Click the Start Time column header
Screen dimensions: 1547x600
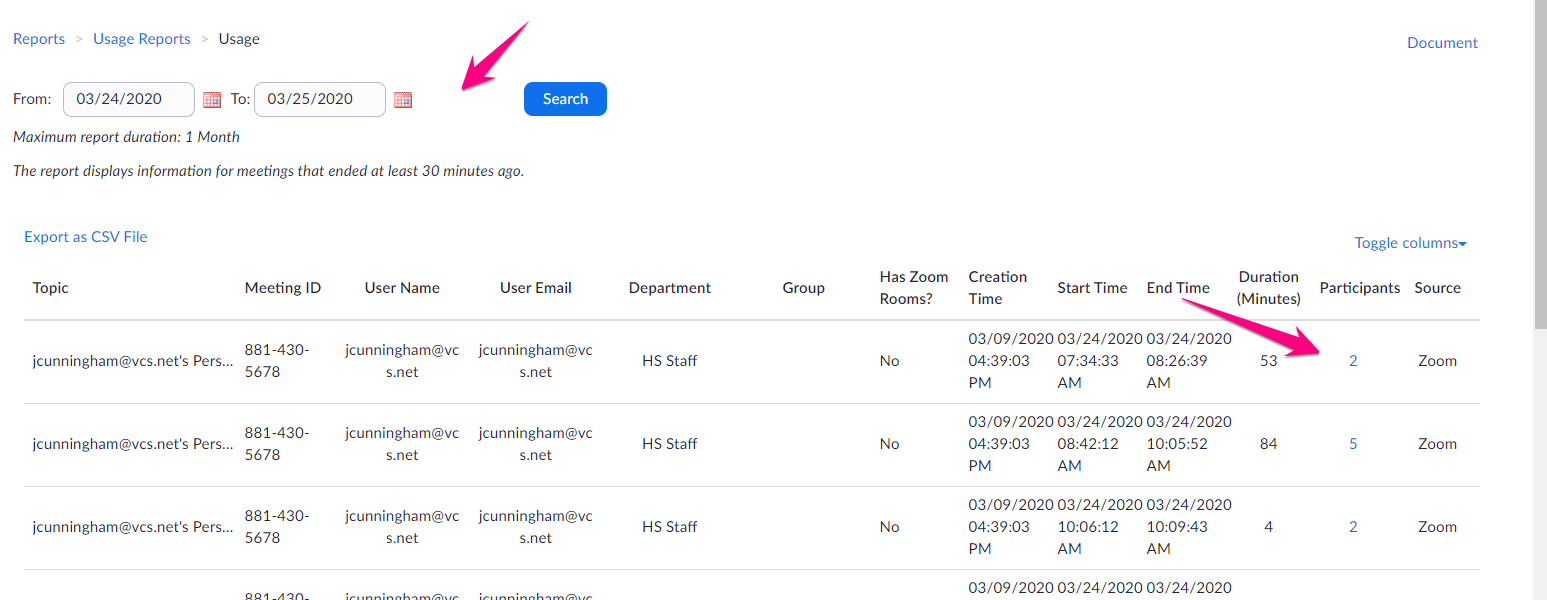click(x=1092, y=287)
